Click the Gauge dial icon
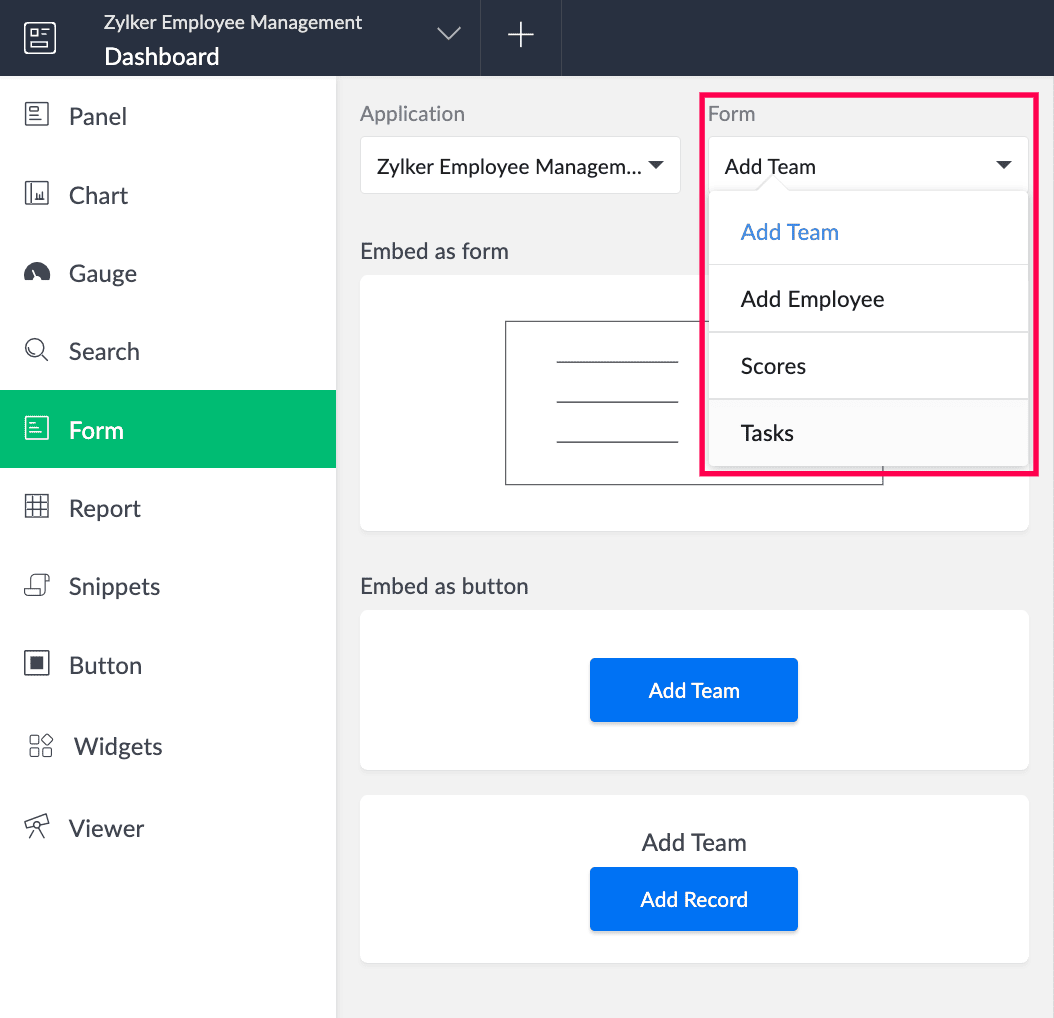 coord(37,272)
